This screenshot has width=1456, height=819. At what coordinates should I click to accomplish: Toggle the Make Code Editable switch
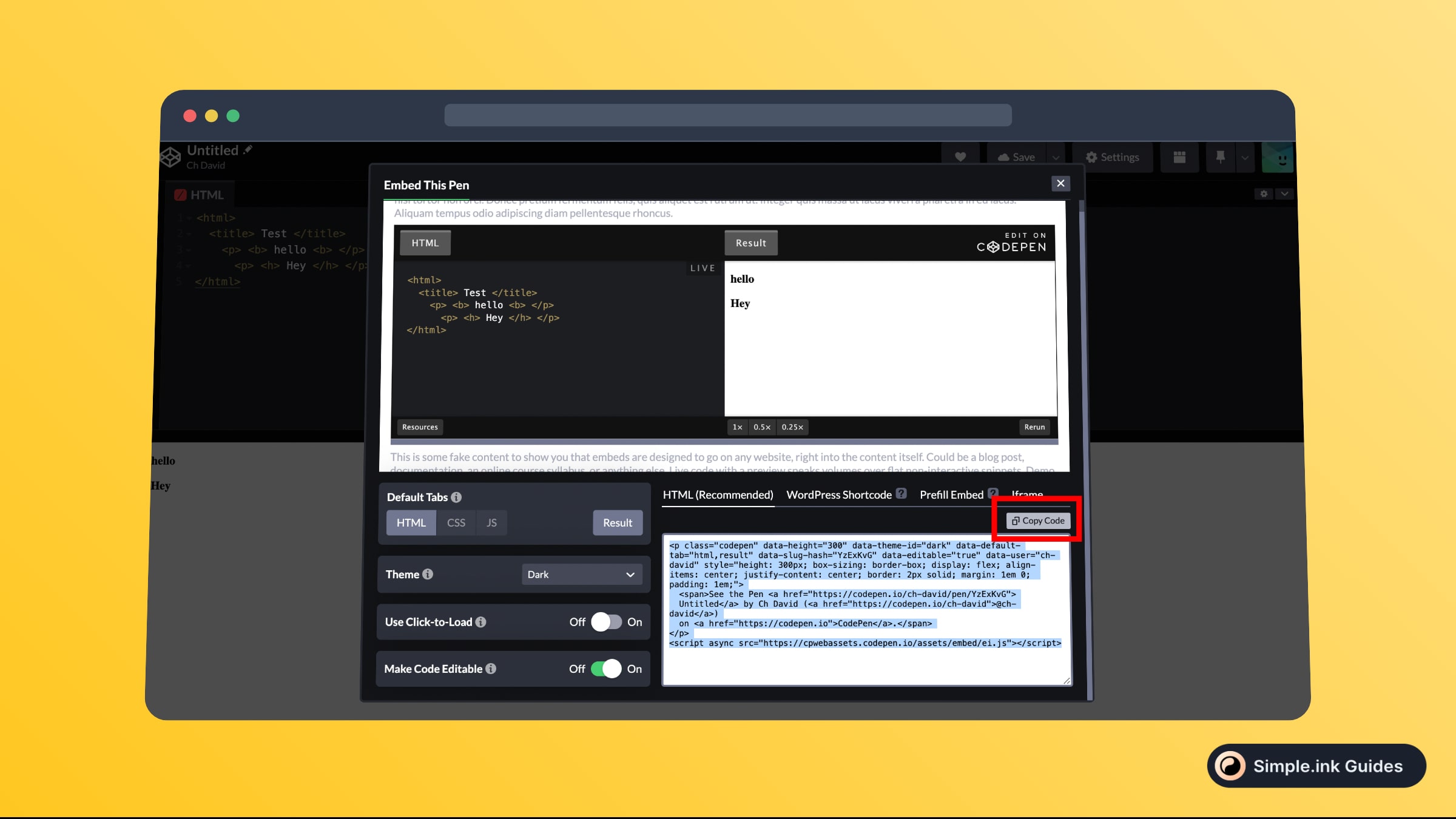[606, 669]
